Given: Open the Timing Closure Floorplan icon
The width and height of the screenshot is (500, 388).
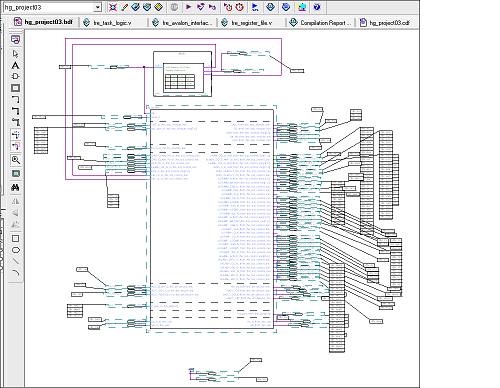Looking at the screenshot, I should click(x=159, y=7).
